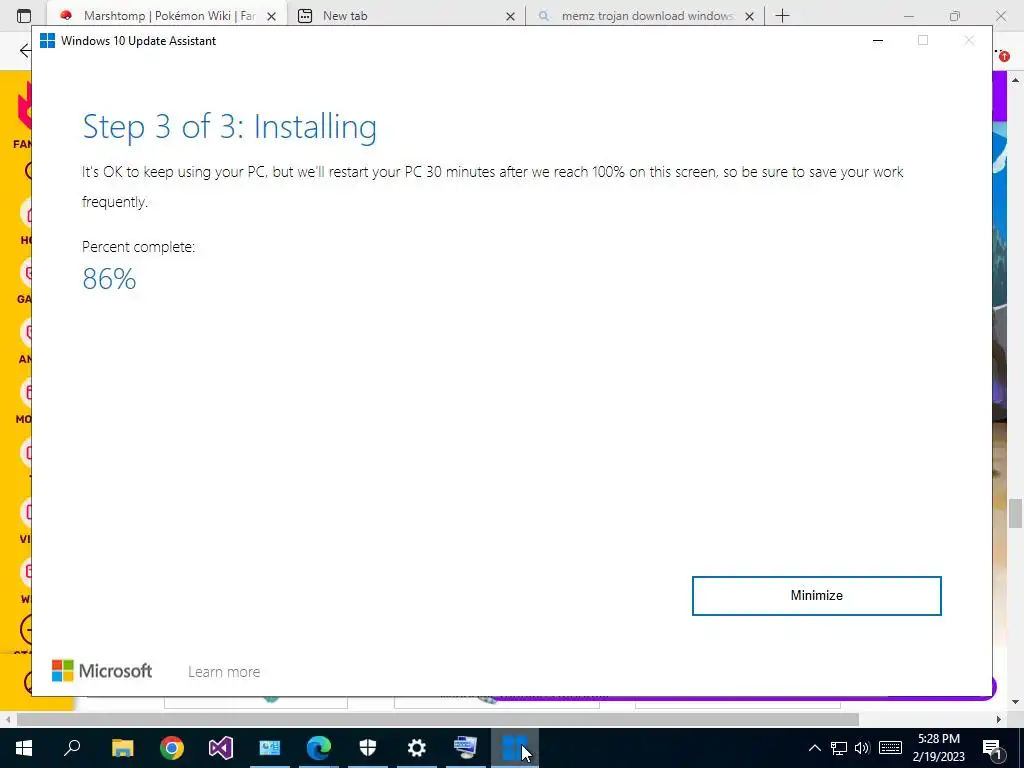Viewport: 1024px width, 768px height.
Task: Open the computer system icon on the taskbar
Action: pyautogui.click(x=466, y=748)
